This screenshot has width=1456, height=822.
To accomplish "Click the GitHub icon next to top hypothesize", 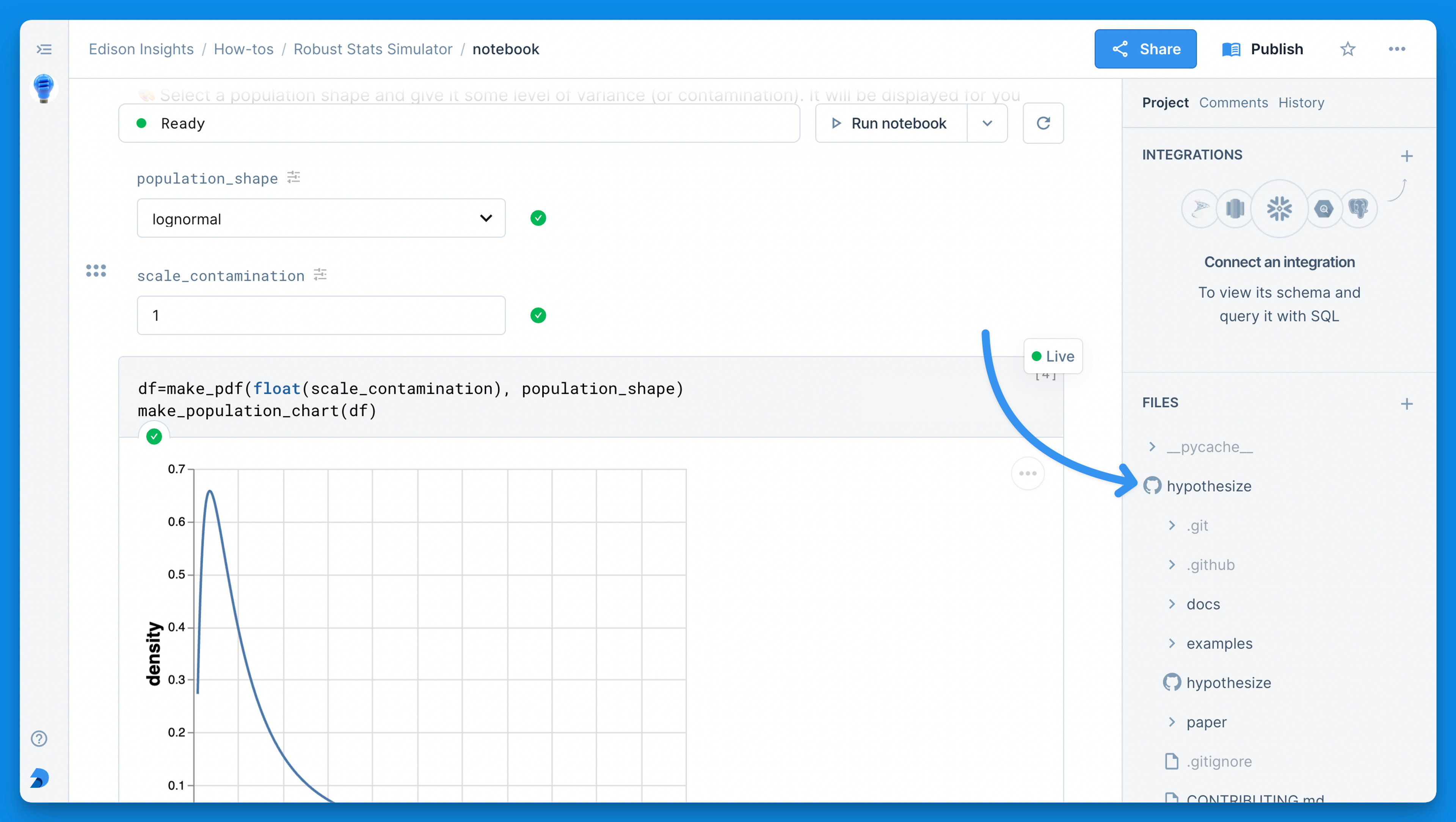I will 1152,485.
